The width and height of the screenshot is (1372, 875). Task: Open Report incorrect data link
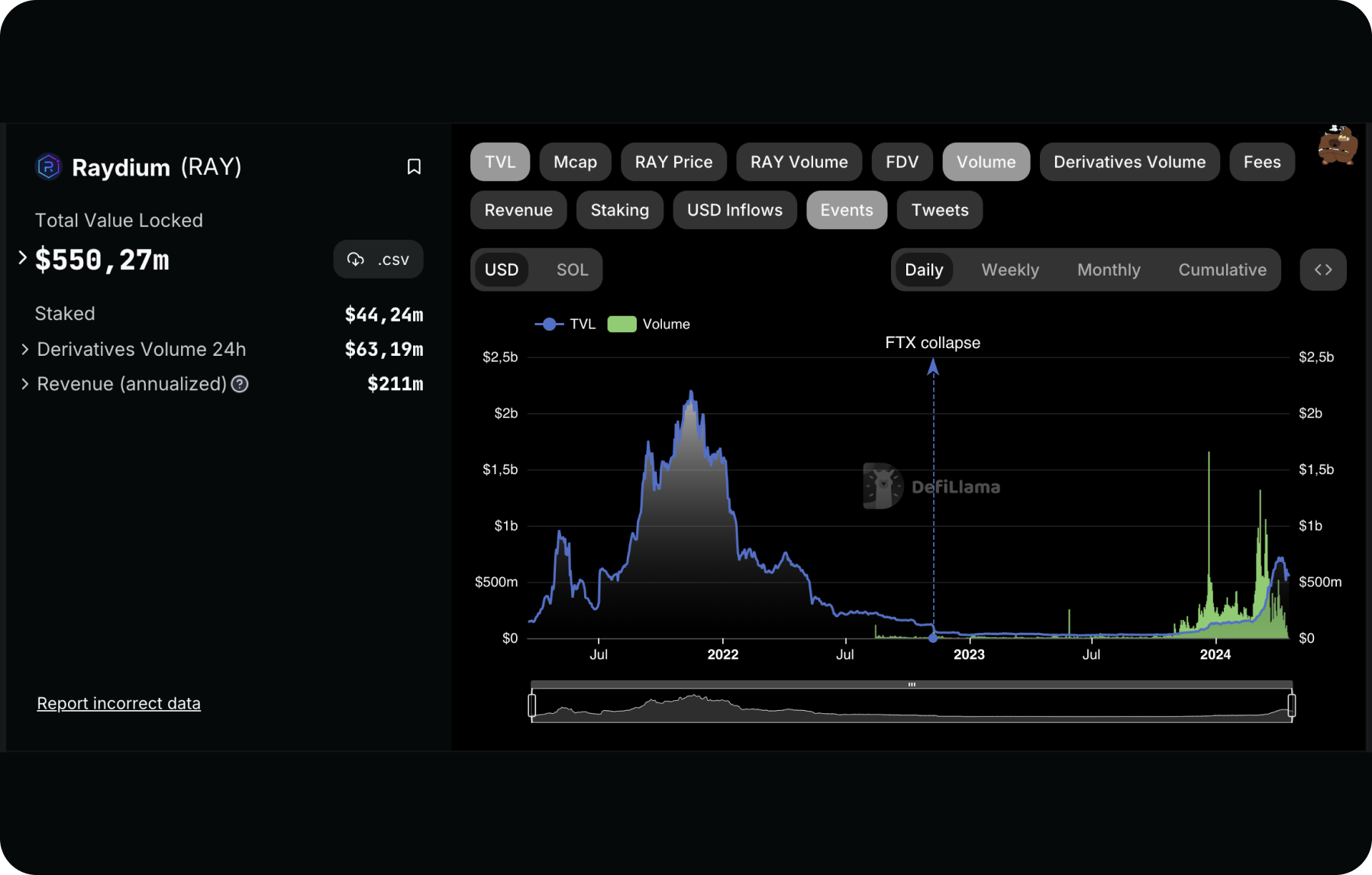pyautogui.click(x=118, y=703)
